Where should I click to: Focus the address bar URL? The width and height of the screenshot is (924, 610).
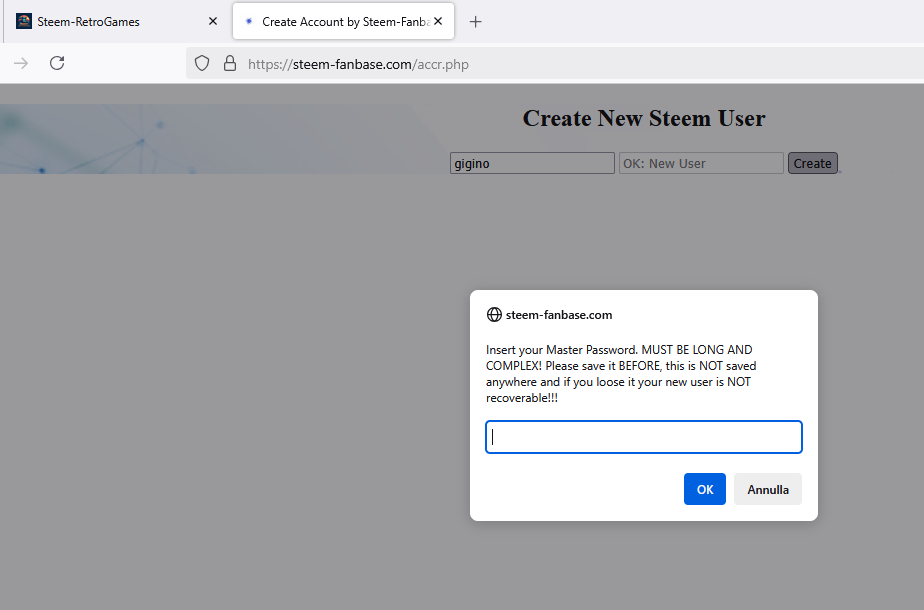(x=358, y=64)
